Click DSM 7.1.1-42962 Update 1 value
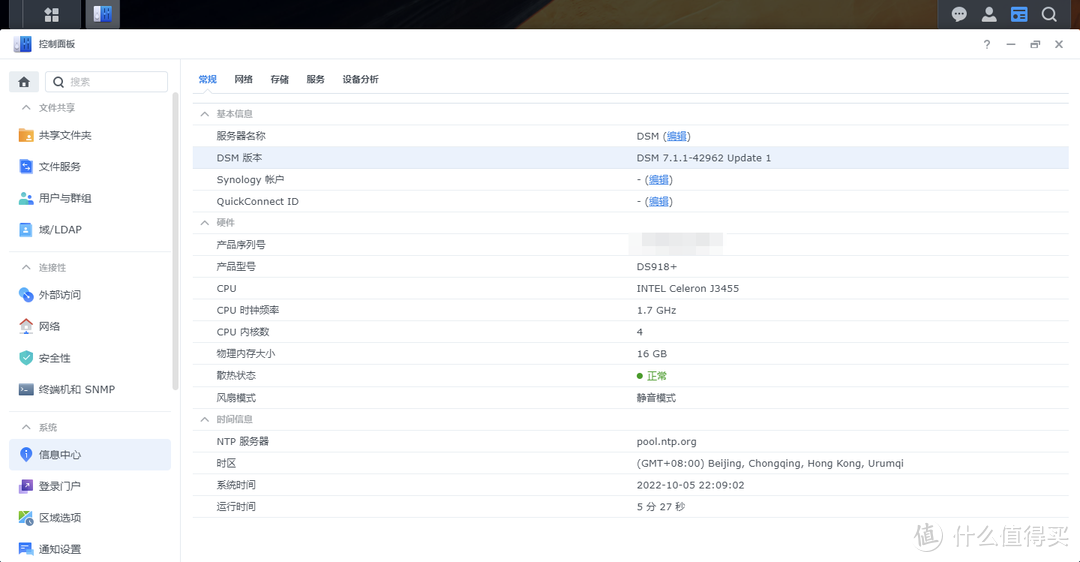Image resolution: width=1080 pixels, height=562 pixels. pos(703,158)
